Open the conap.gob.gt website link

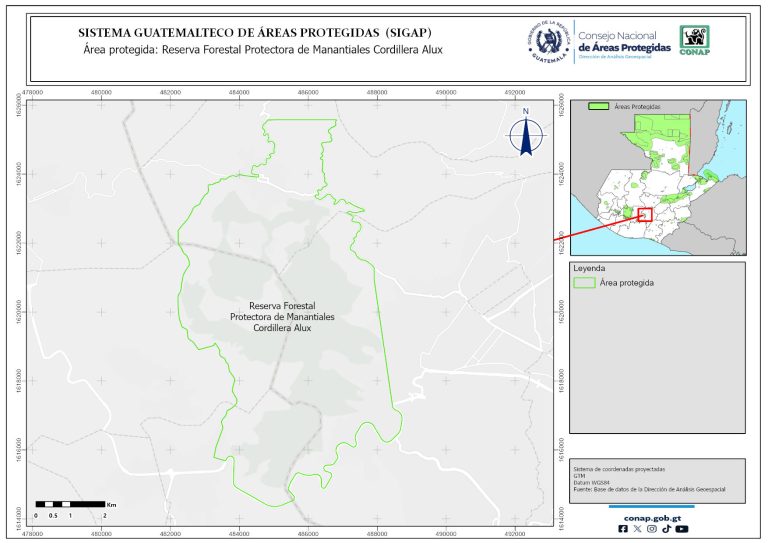[652, 517]
